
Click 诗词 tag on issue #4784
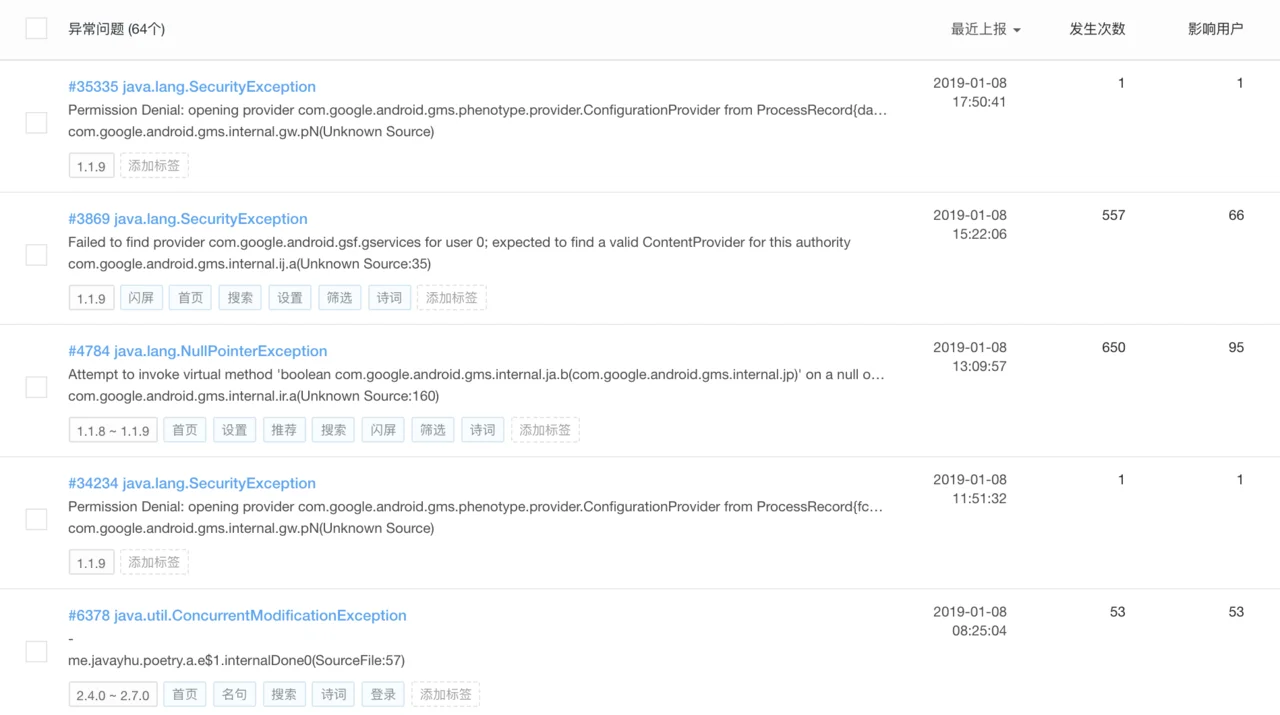click(483, 430)
